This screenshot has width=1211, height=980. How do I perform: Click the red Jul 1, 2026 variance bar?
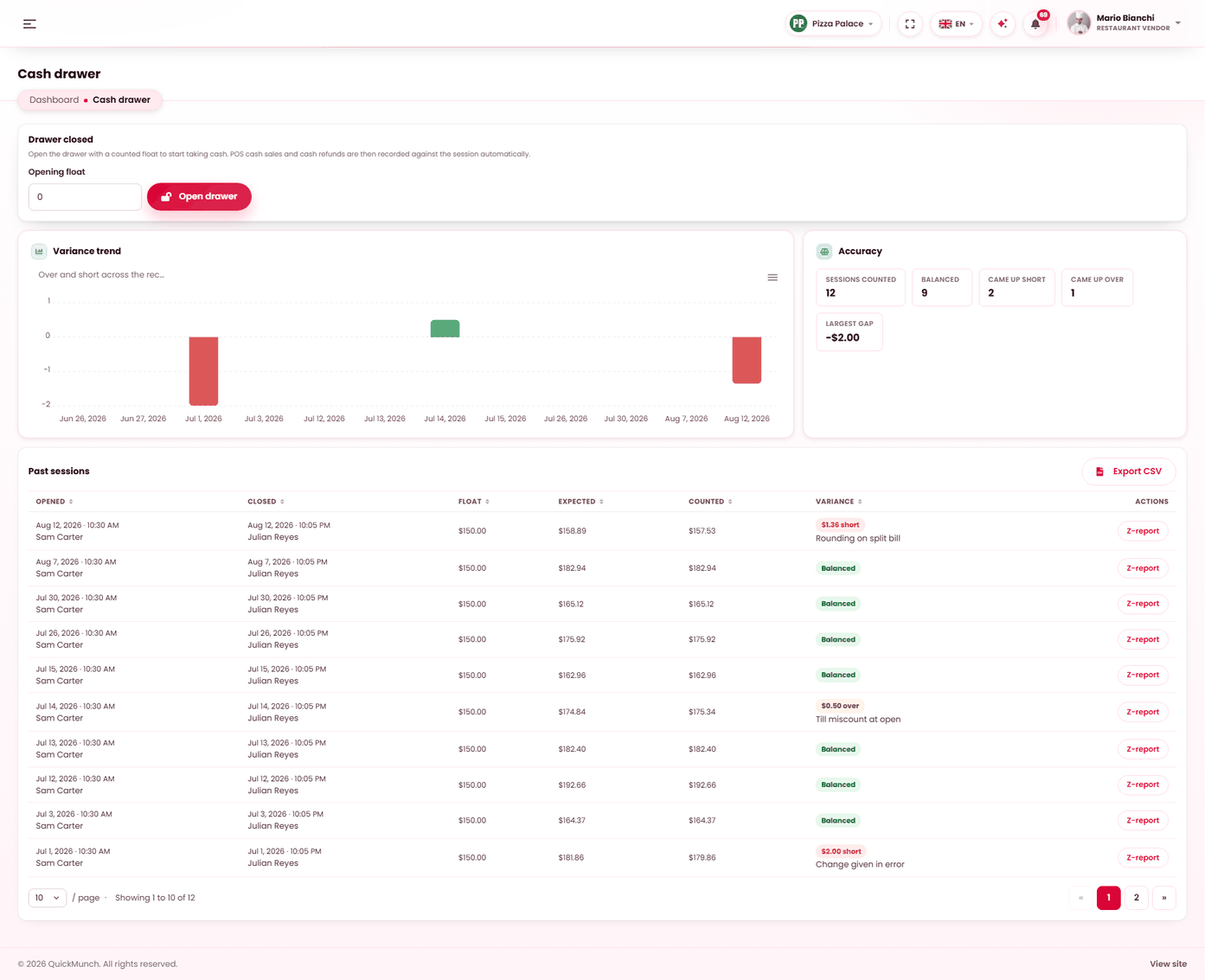pyautogui.click(x=204, y=371)
